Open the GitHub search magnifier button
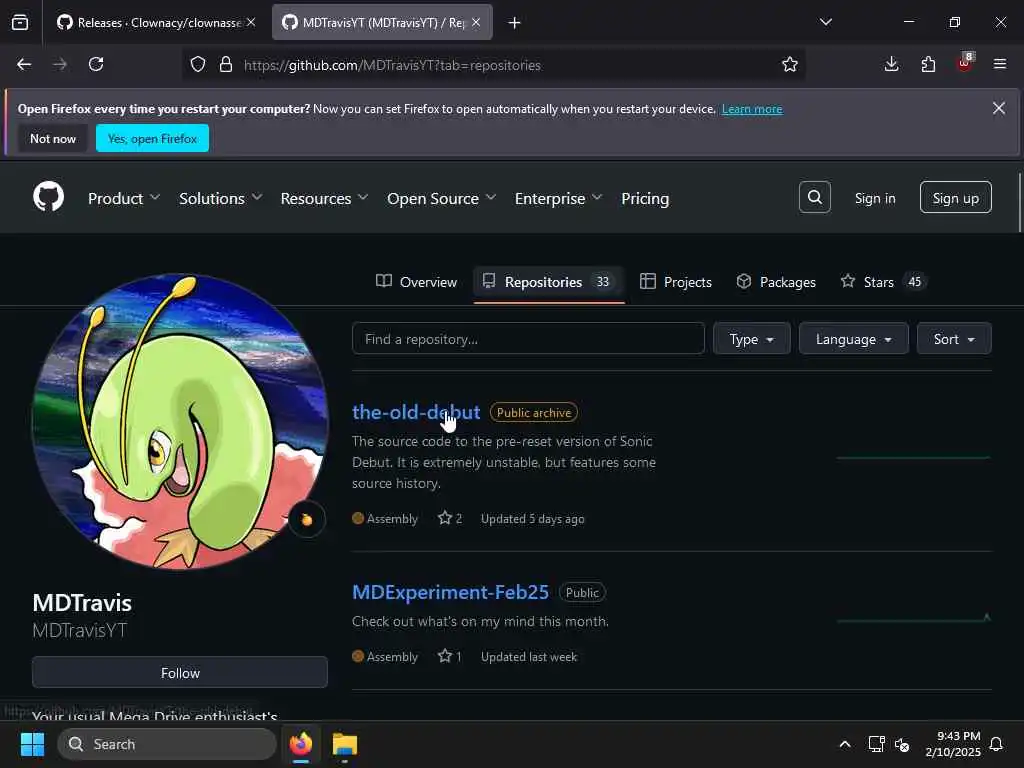1024x768 pixels. [x=814, y=197]
